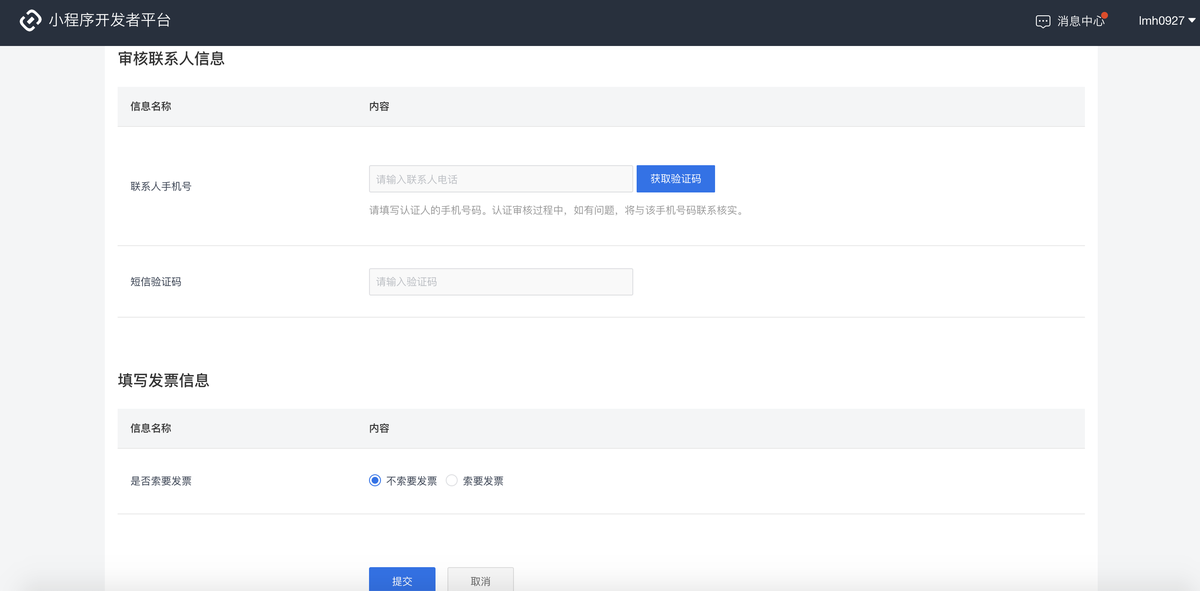This screenshot has height=591, width=1200.
Task: Click the 短信验证码 field label
Action: pyautogui.click(x=156, y=282)
